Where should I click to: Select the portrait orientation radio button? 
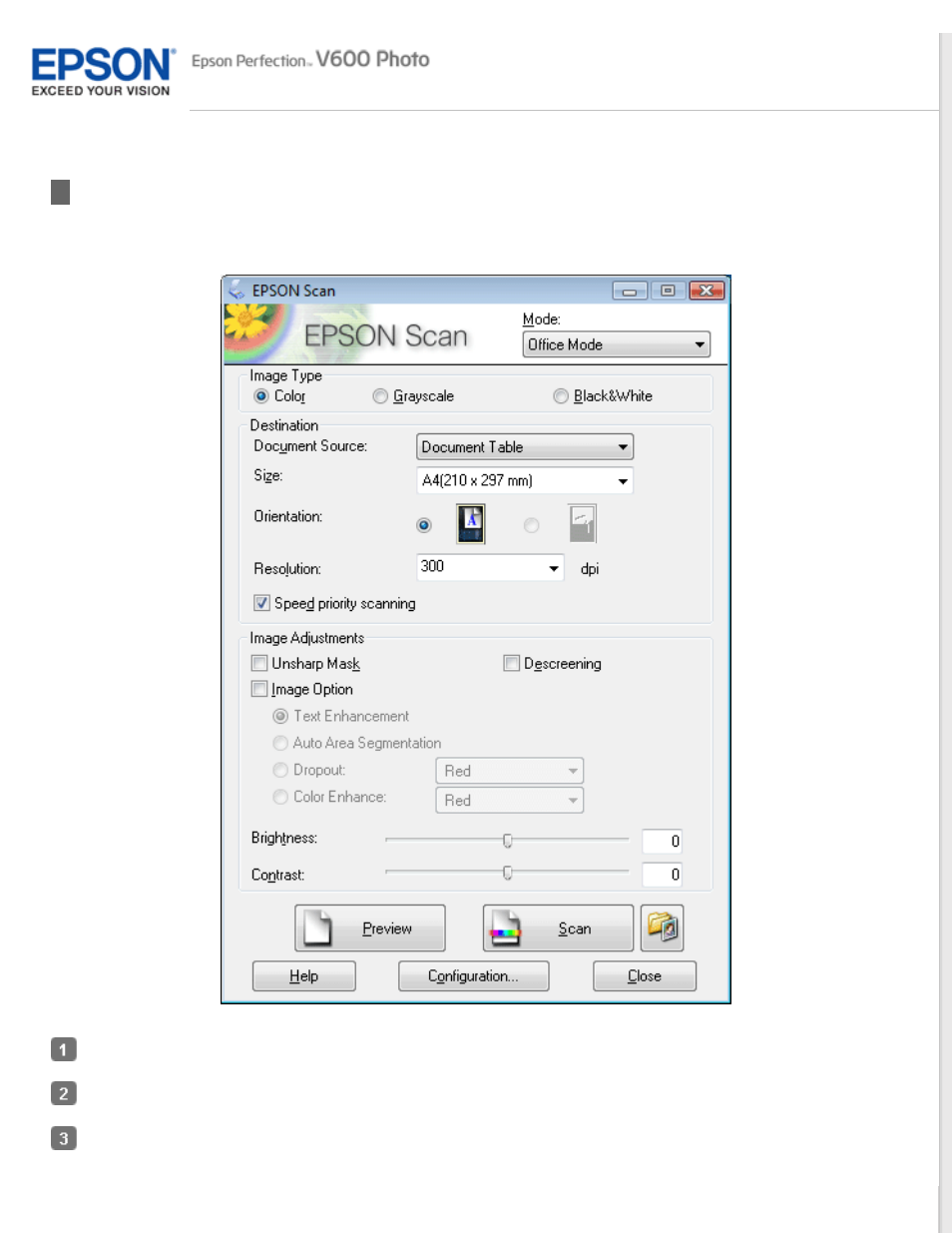[424, 525]
